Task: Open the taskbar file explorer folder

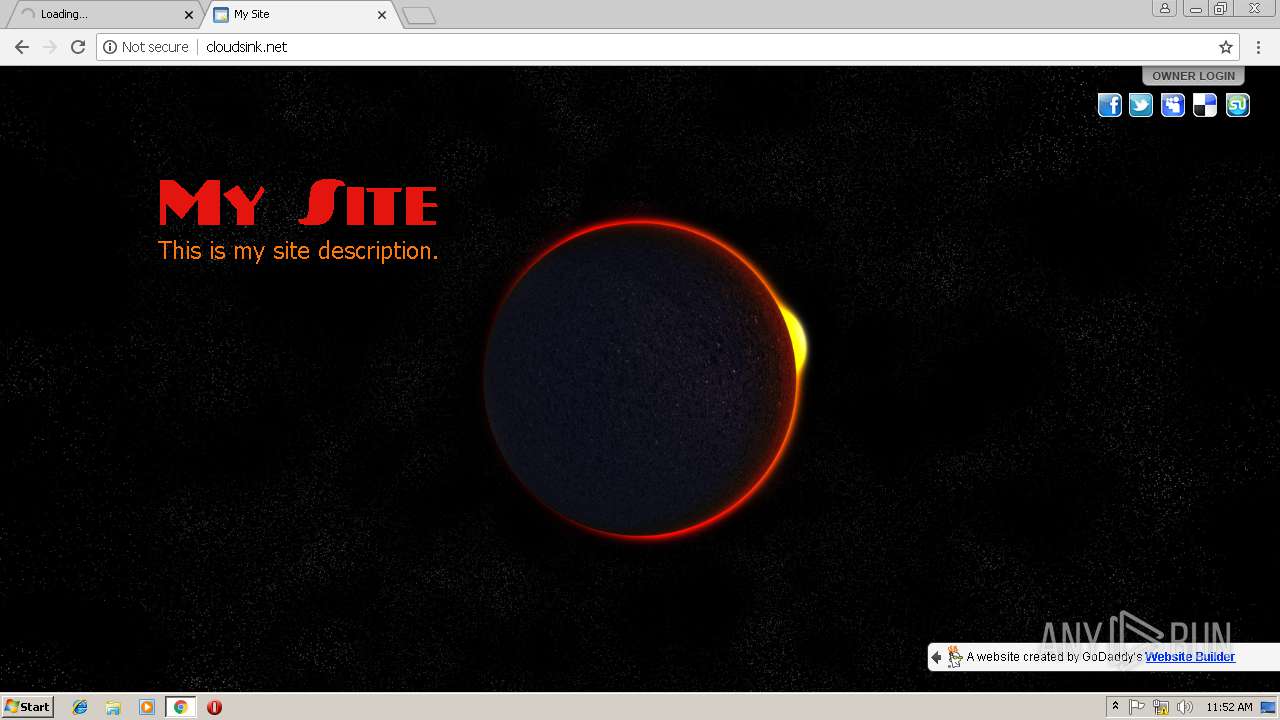Action: 113,707
